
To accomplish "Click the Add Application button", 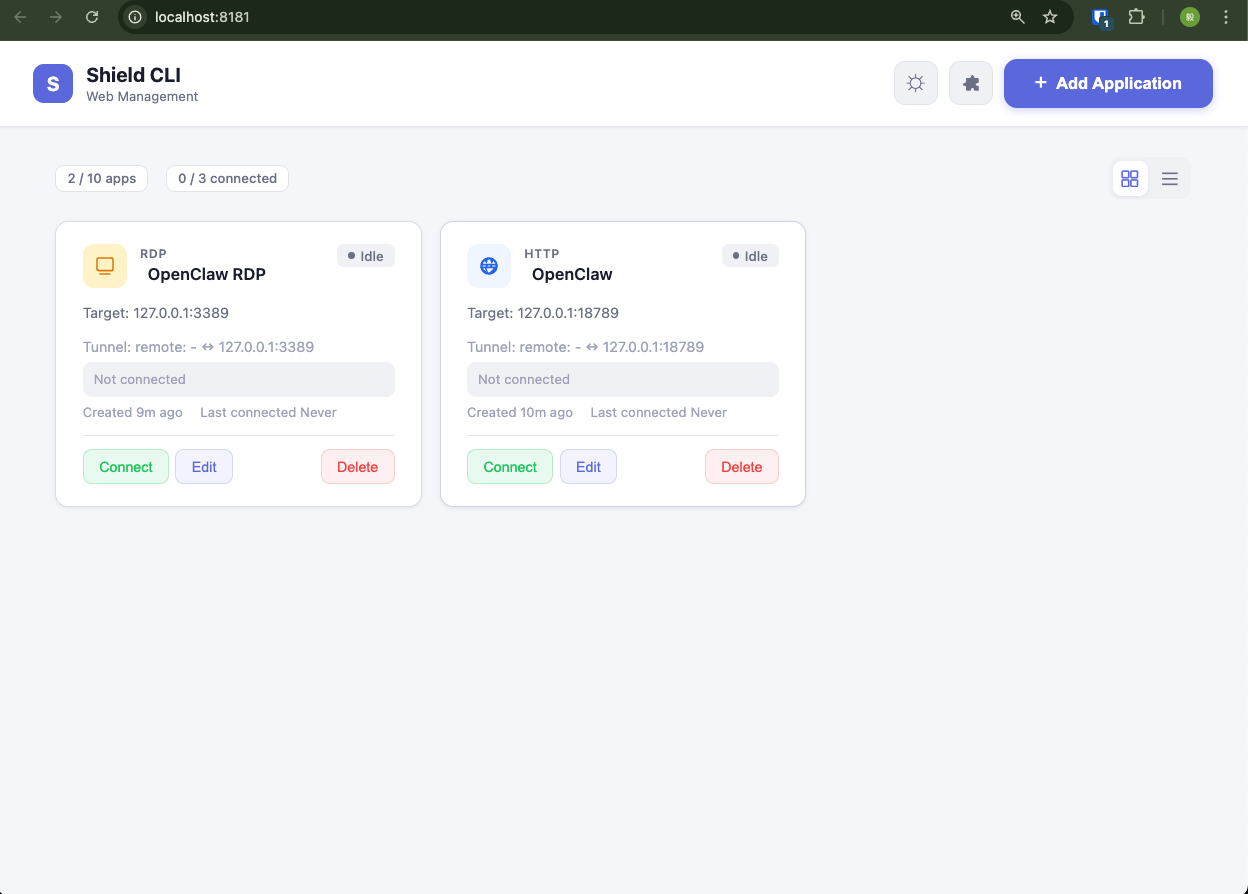I will point(1108,83).
